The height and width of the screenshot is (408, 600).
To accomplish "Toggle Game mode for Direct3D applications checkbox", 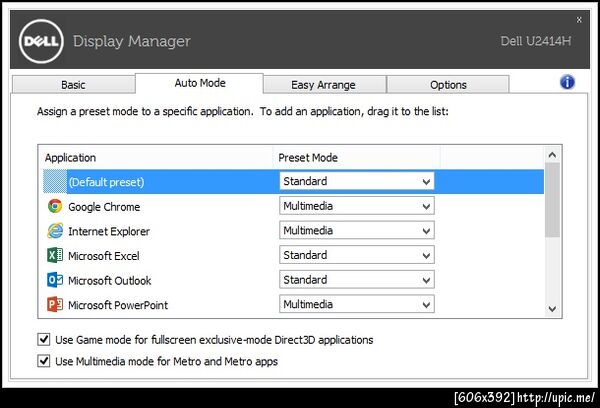I will coord(44,339).
